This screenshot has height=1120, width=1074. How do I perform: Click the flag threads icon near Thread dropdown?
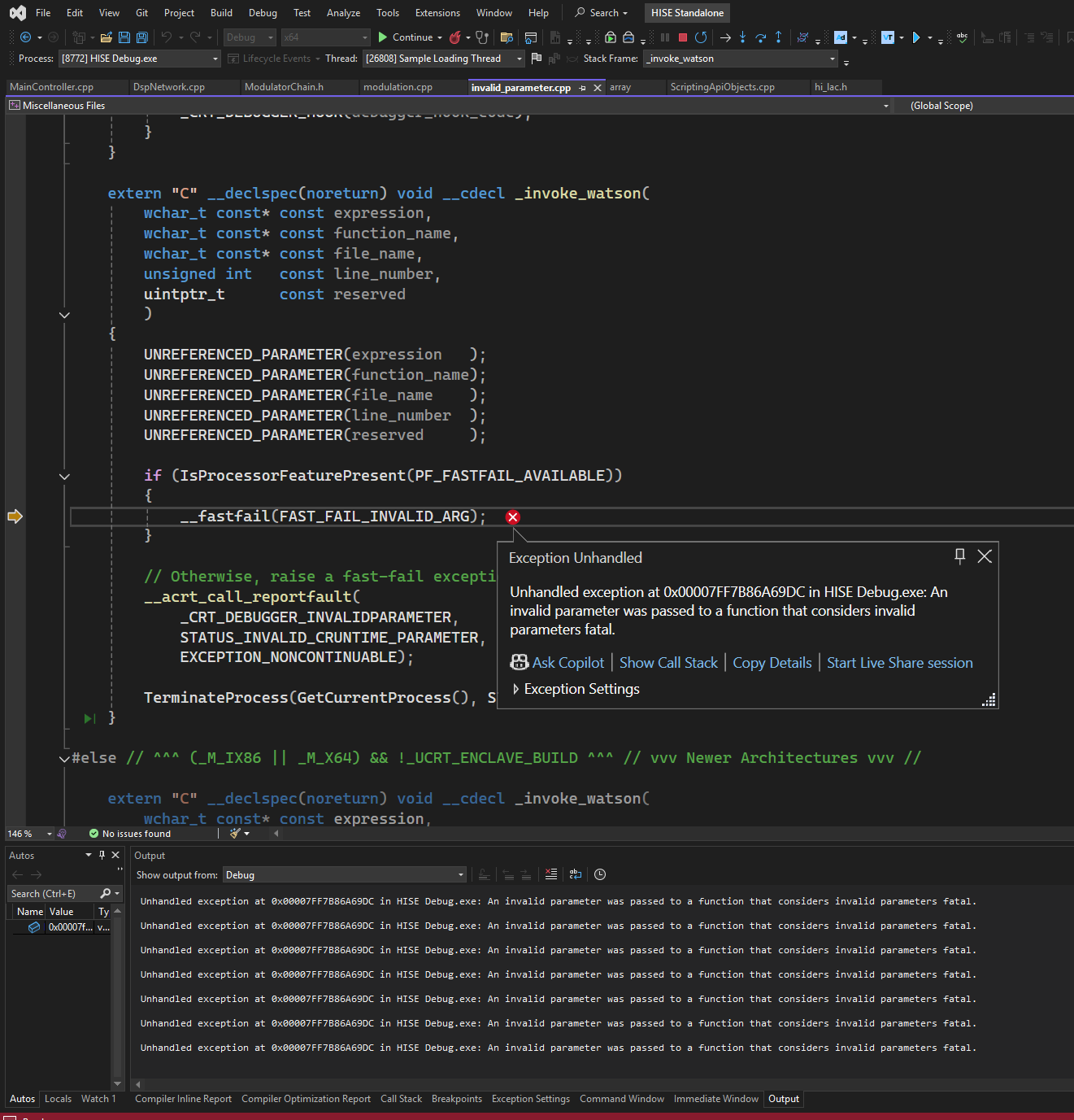537,59
